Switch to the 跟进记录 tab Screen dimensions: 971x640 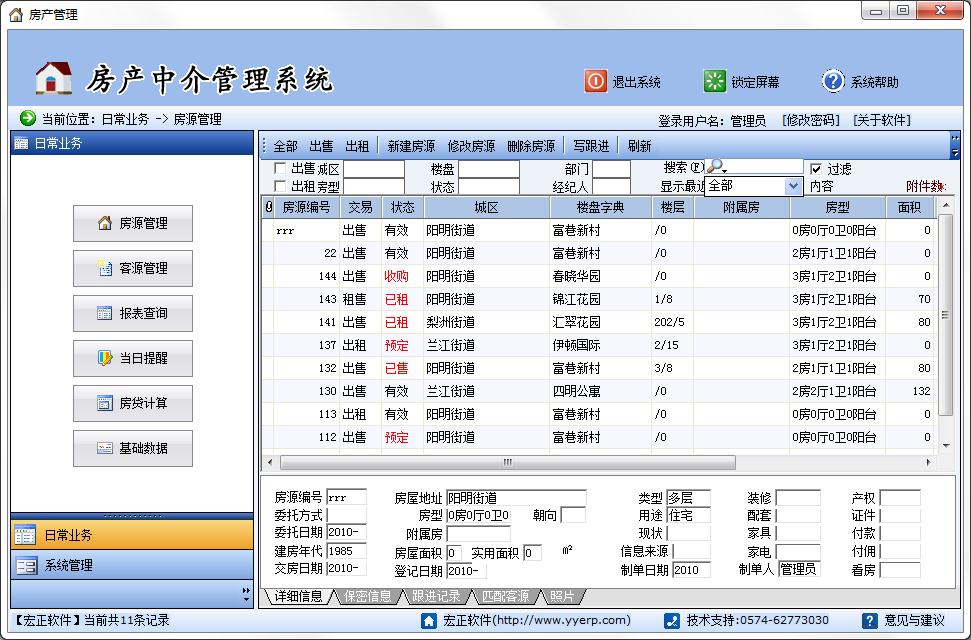(435, 597)
